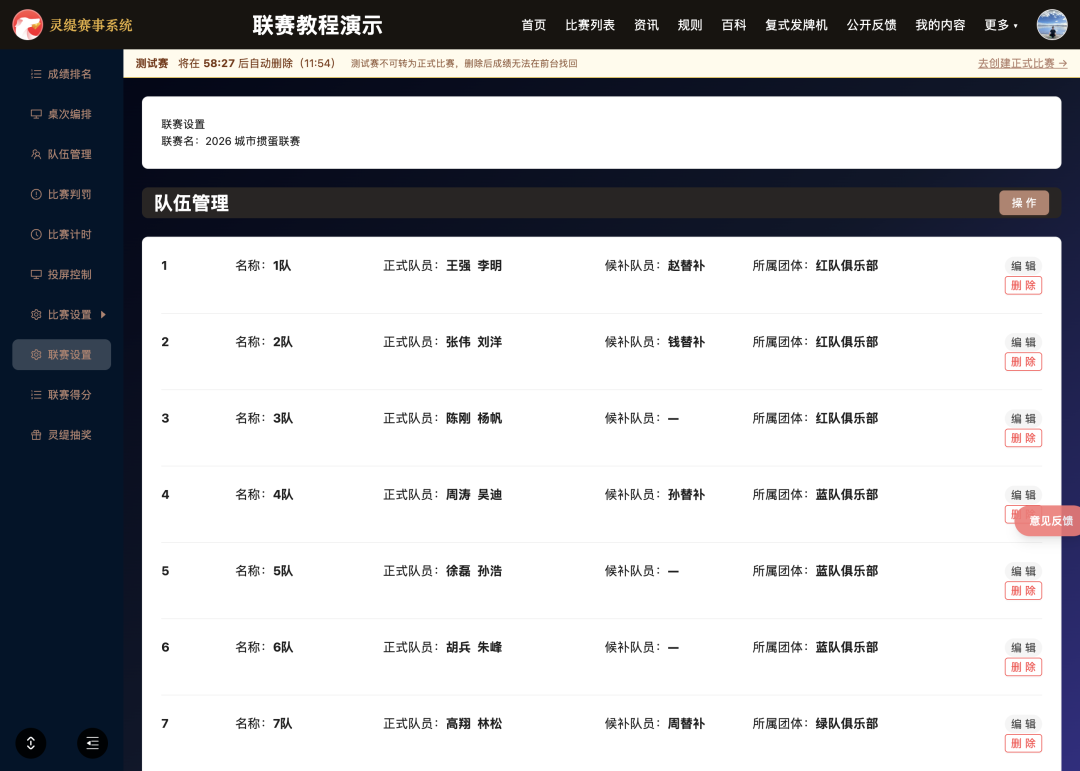Click the 测试赛 banner label
Image resolution: width=1080 pixels, height=771 pixels.
click(x=152, y=63)
